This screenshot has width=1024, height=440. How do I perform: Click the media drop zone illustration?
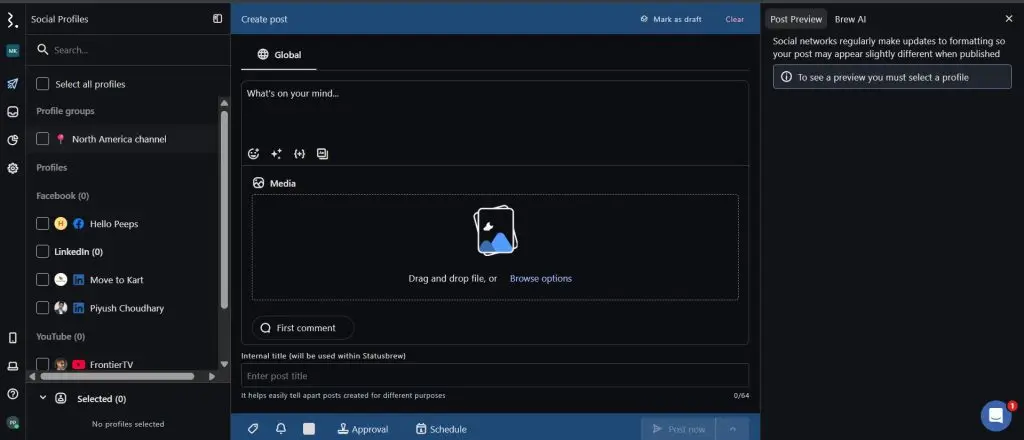click(494, 230)
